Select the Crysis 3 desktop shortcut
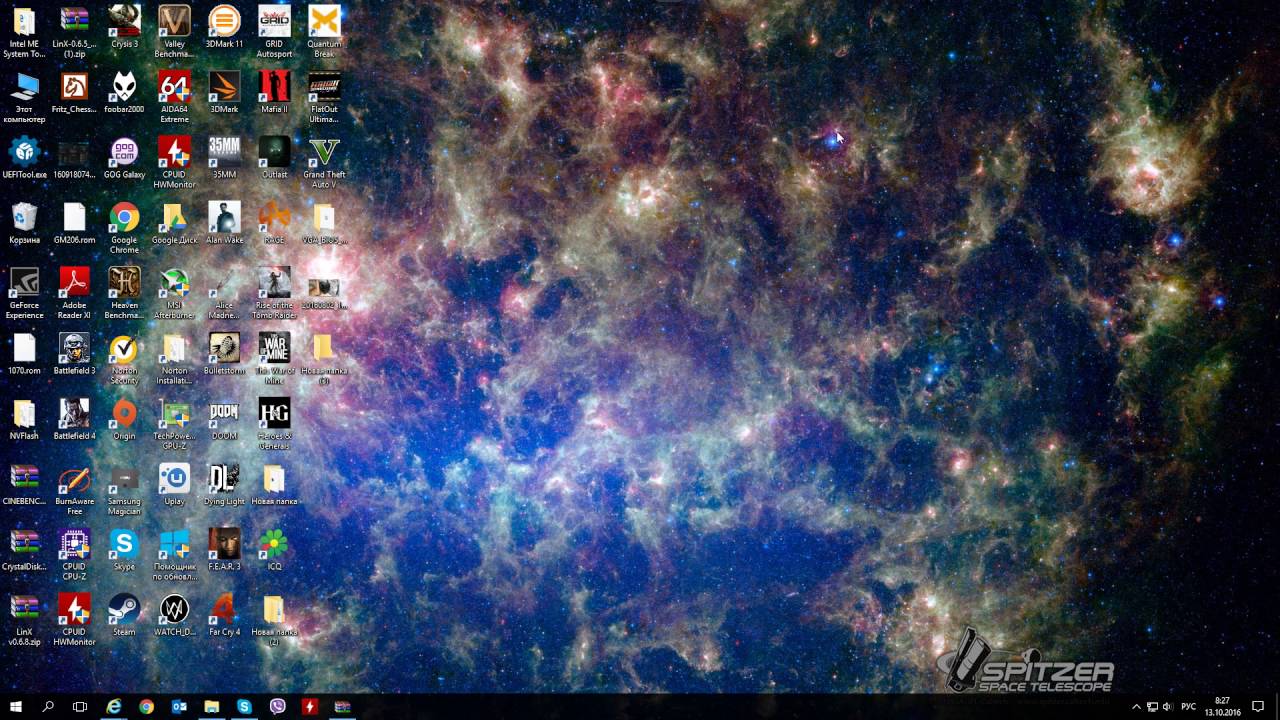Viewport: 1280px width, 720px height. coord(124,27)
